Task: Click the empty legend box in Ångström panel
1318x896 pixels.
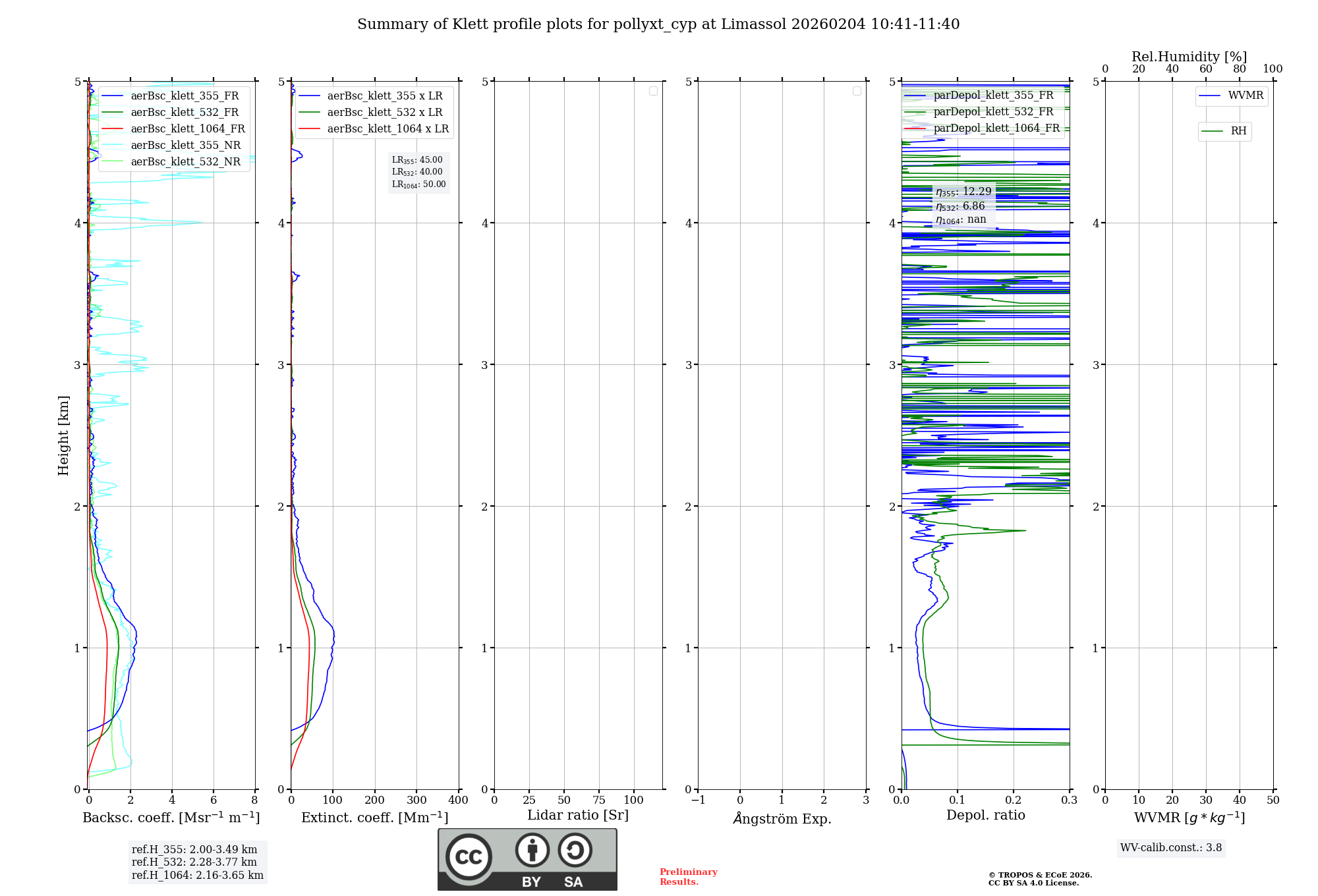Action: 857,91
